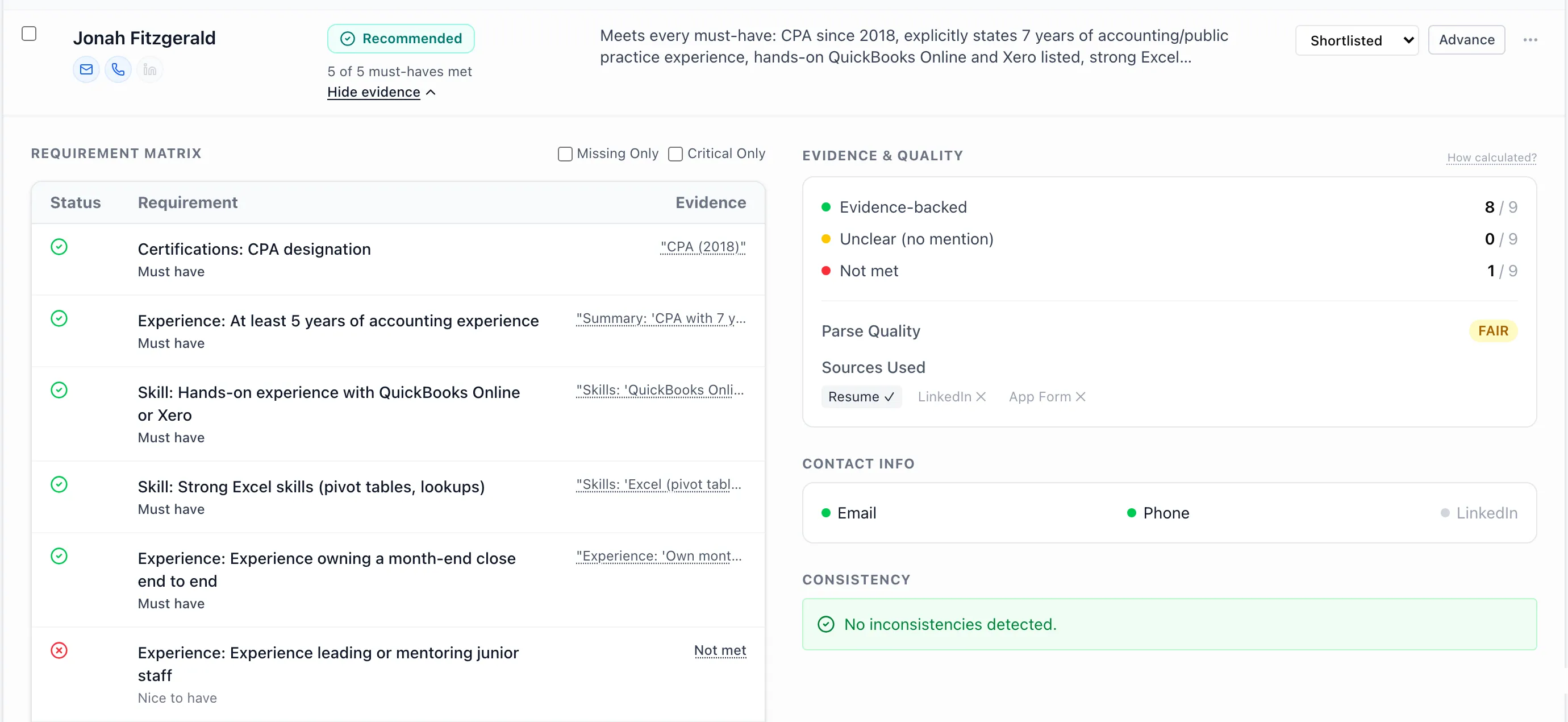Open the "Skills: 'QuickBooks Onli..." evidence snippet

click(x=660, y=390)
